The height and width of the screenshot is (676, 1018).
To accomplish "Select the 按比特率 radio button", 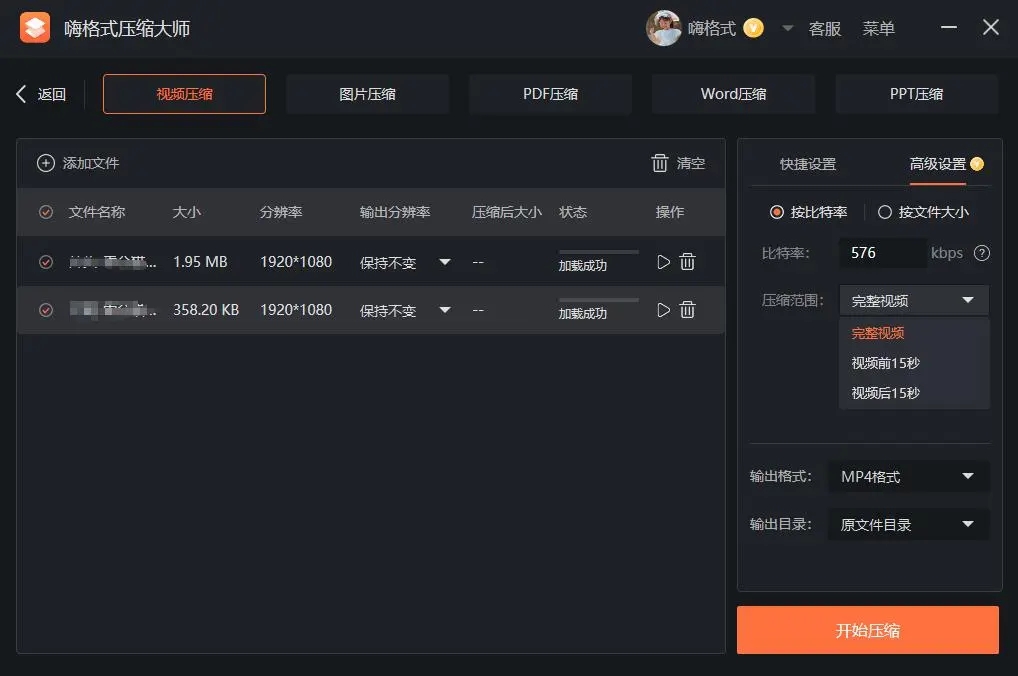I will (777, 211).
